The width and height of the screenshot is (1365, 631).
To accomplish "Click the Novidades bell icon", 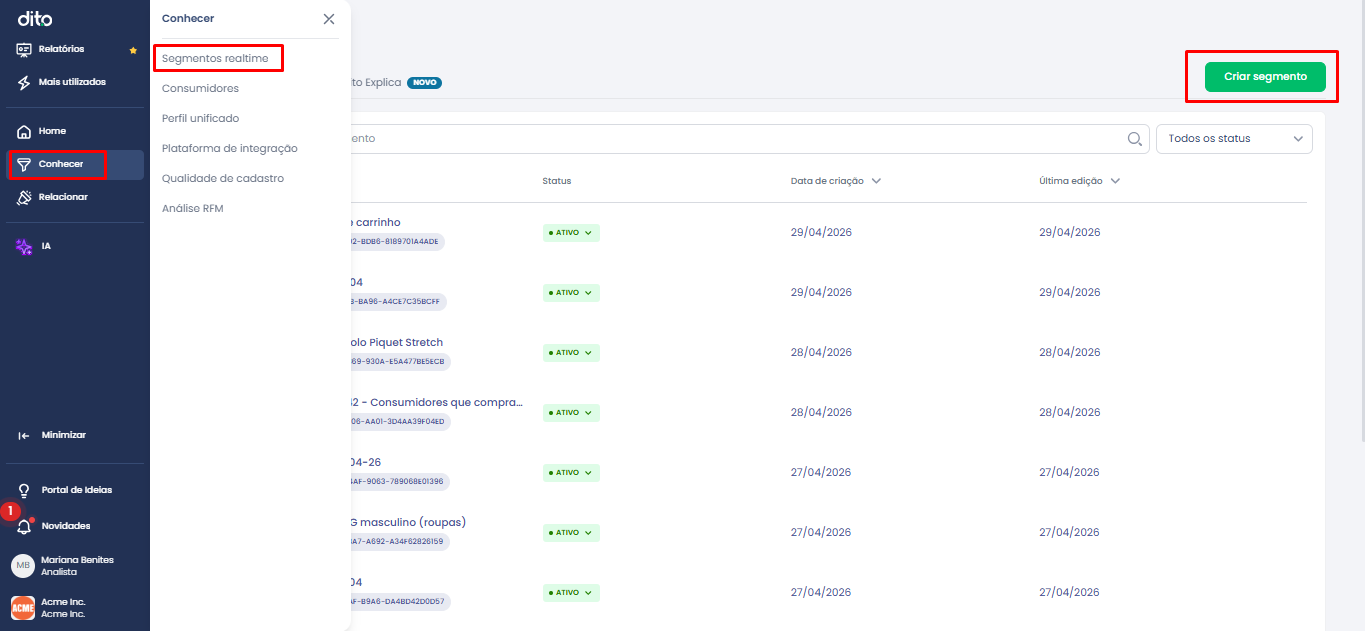I will point(24,526).
